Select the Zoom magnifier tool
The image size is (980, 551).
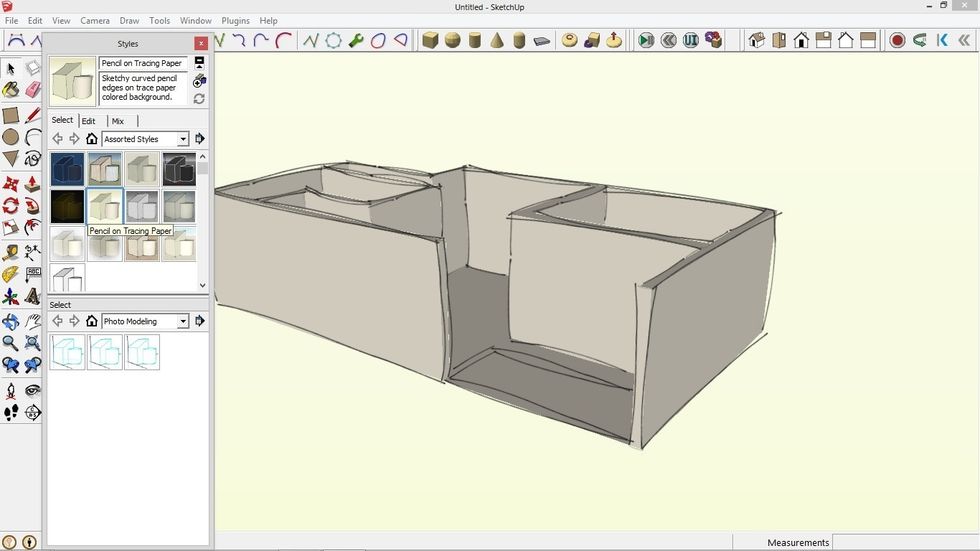[x=10, y=344]
